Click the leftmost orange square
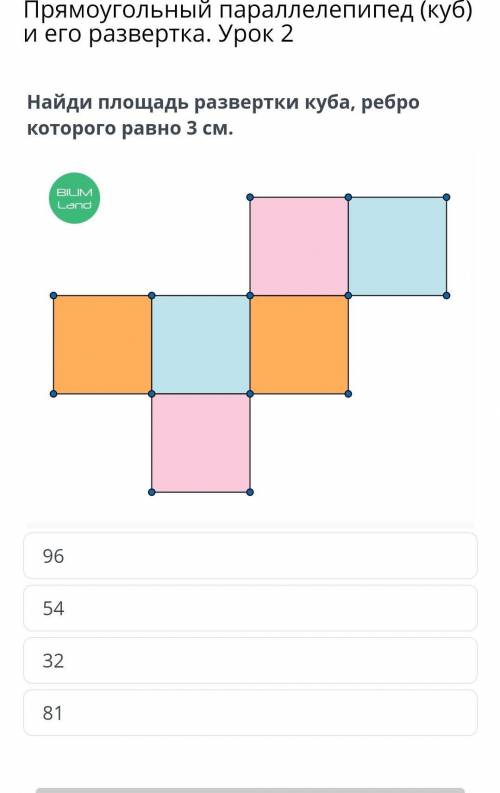500x793 pixels. [x=103, y=344]
